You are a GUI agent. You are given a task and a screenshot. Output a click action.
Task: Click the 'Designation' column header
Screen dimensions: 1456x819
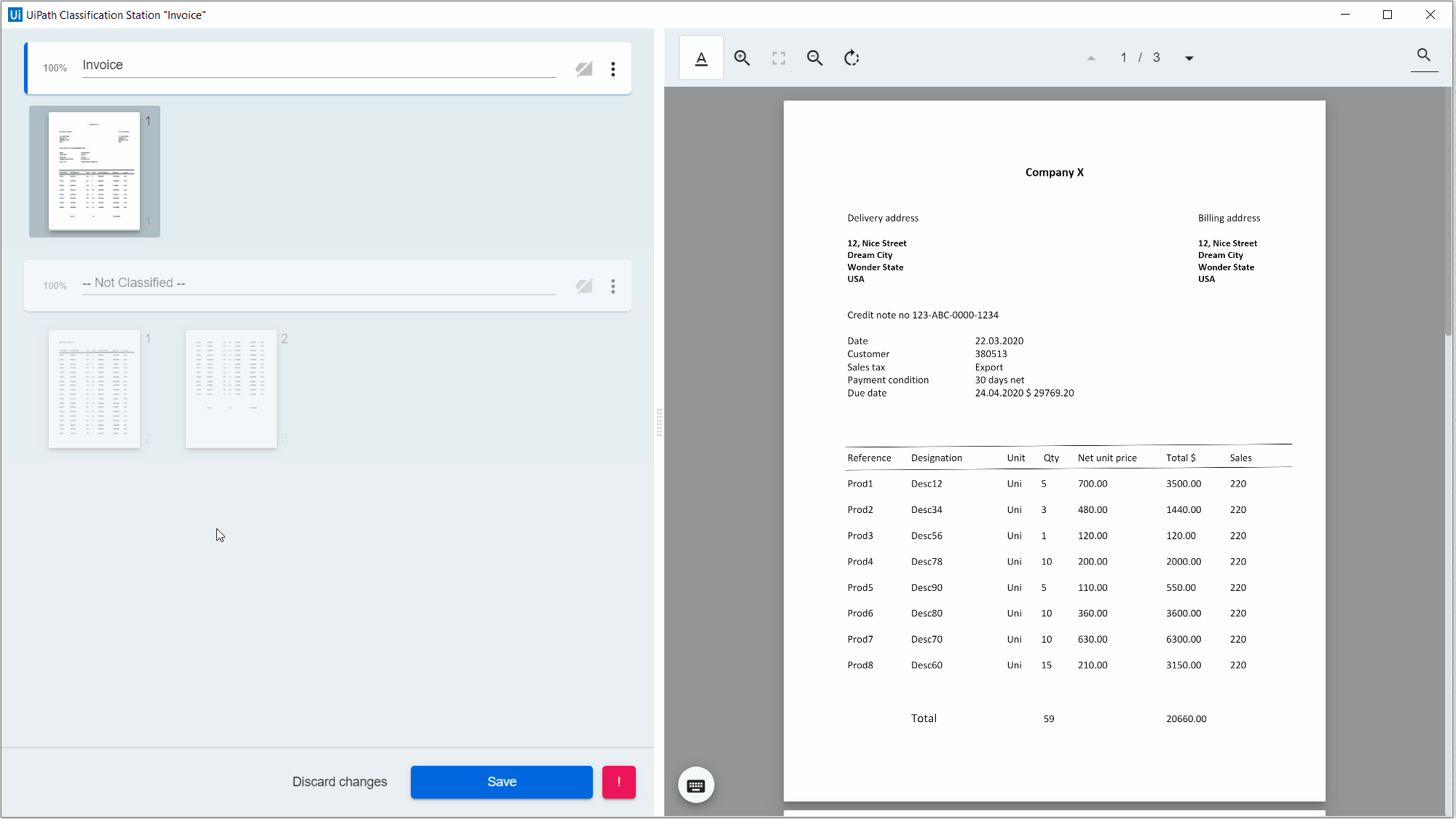coord(937,458)
